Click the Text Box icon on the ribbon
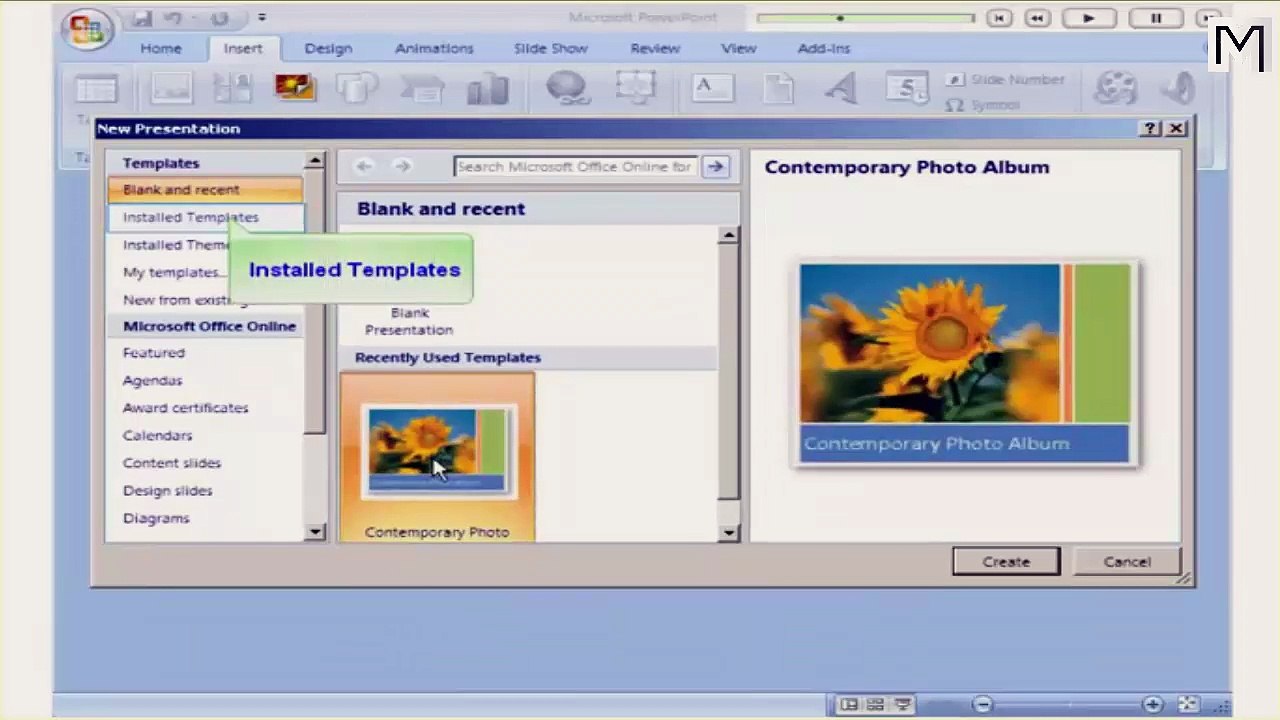The width and height of the screenshot is (1280, 720). pyautogui.click(x=714, y=89)
